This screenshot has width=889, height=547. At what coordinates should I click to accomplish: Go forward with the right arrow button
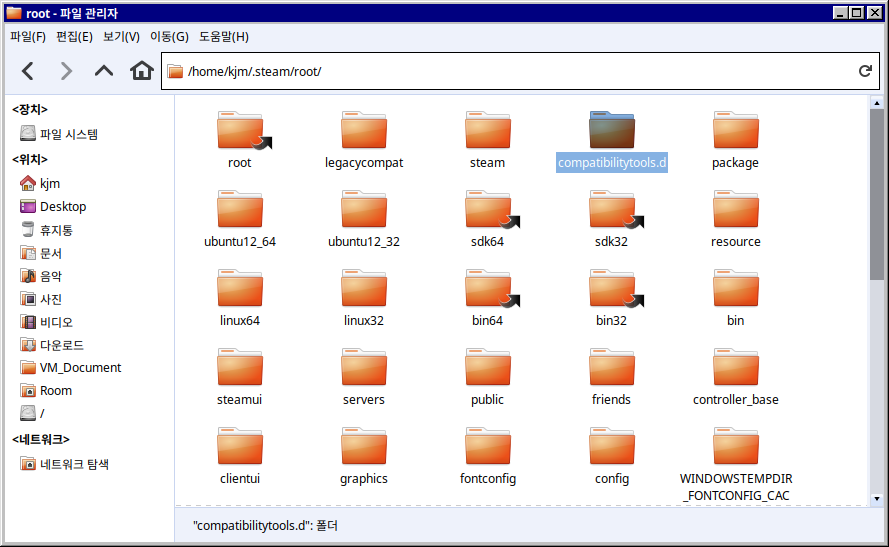66,71
